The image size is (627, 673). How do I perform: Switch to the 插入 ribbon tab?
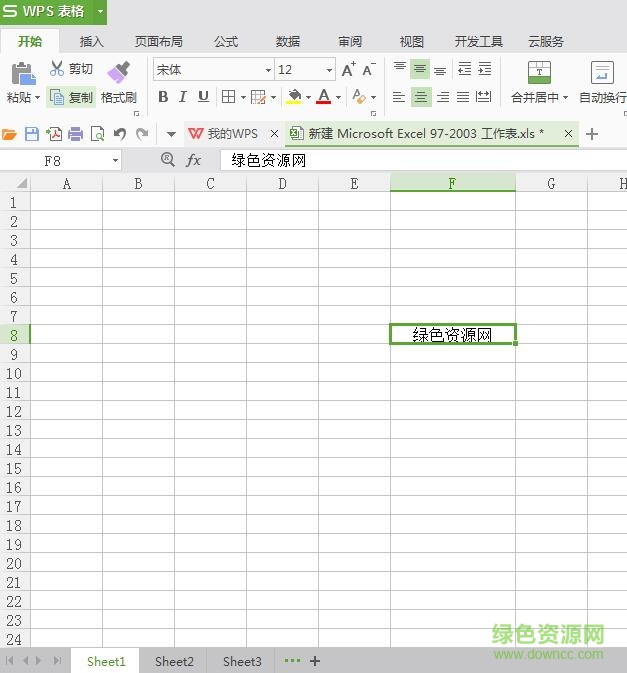click(92, 42)
